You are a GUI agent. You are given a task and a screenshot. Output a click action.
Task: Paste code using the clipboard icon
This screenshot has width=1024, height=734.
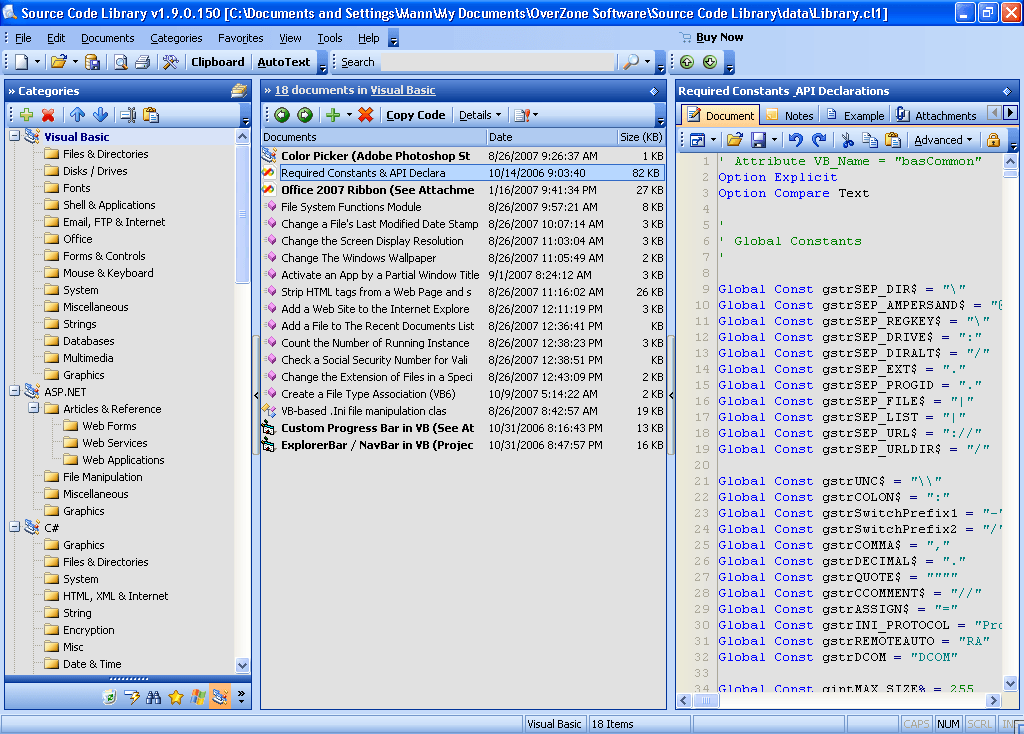click(893, 140)
